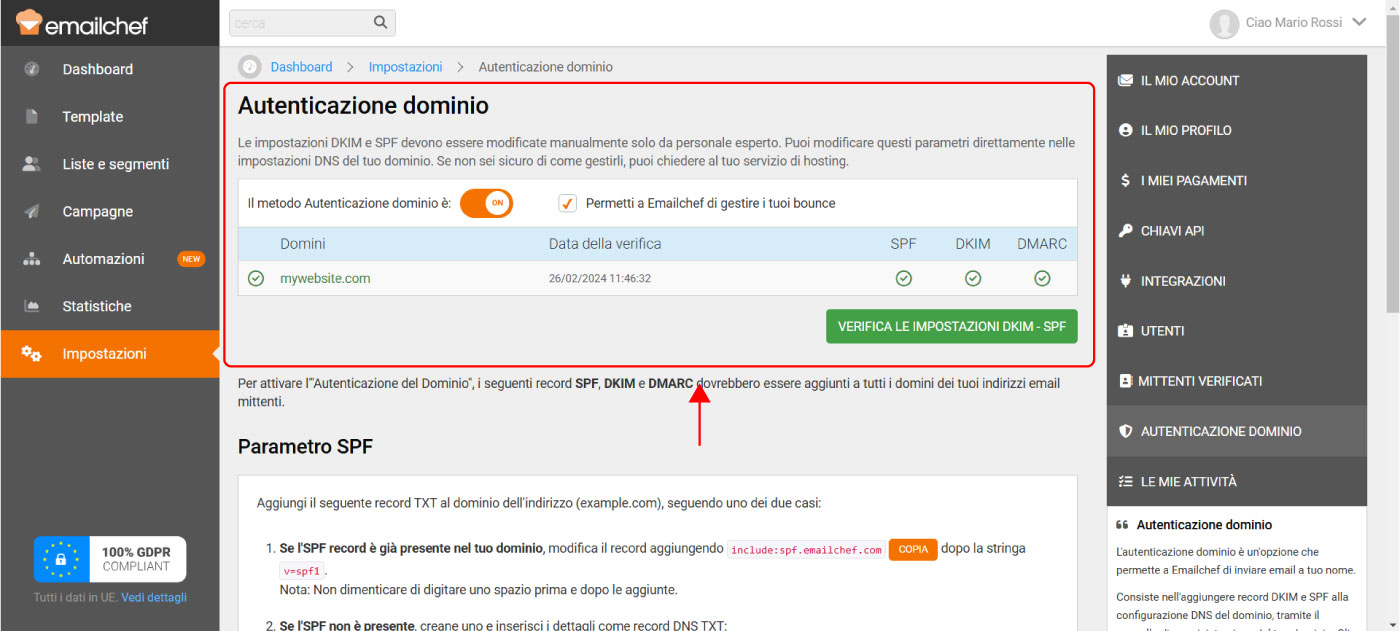This screenshot has width=1400, height=631.
Task: Uncheck Permetti a Emailchef di gestire bounce
Action: [568, 203]
